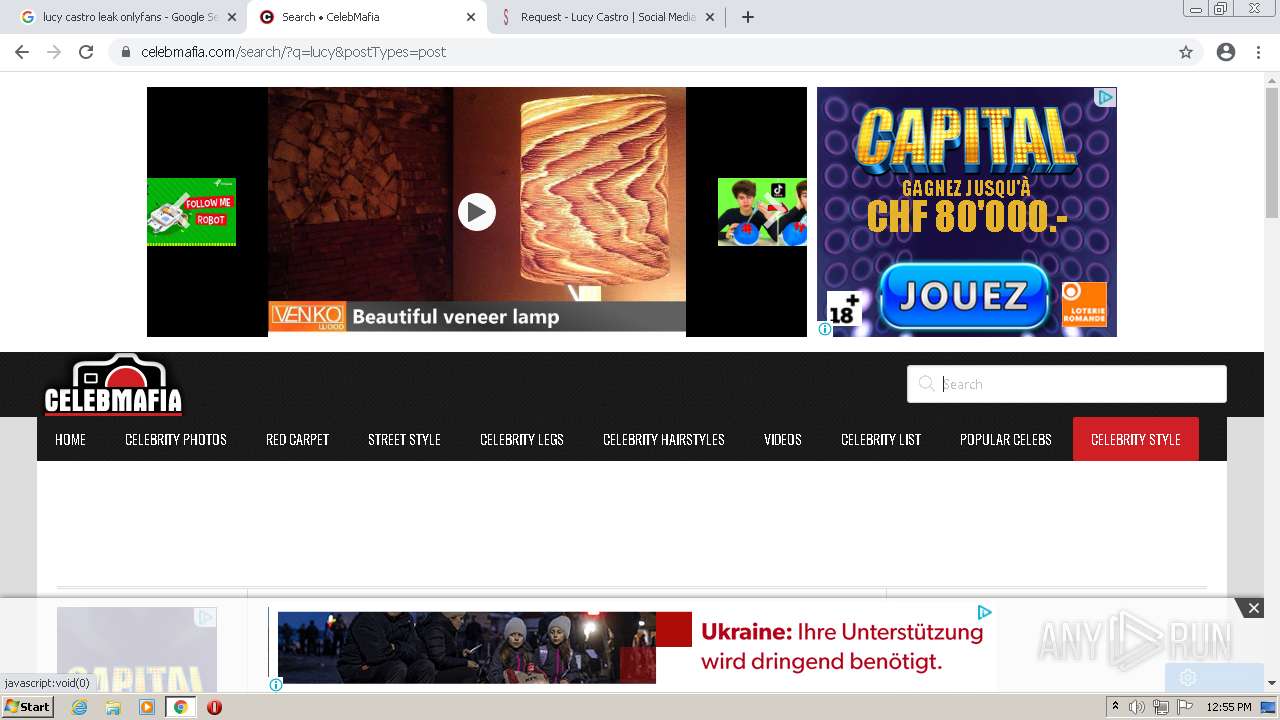The height and width of the screenshot is (720, 1280).
Task: Reload the current page
Action: click(86, 52)
